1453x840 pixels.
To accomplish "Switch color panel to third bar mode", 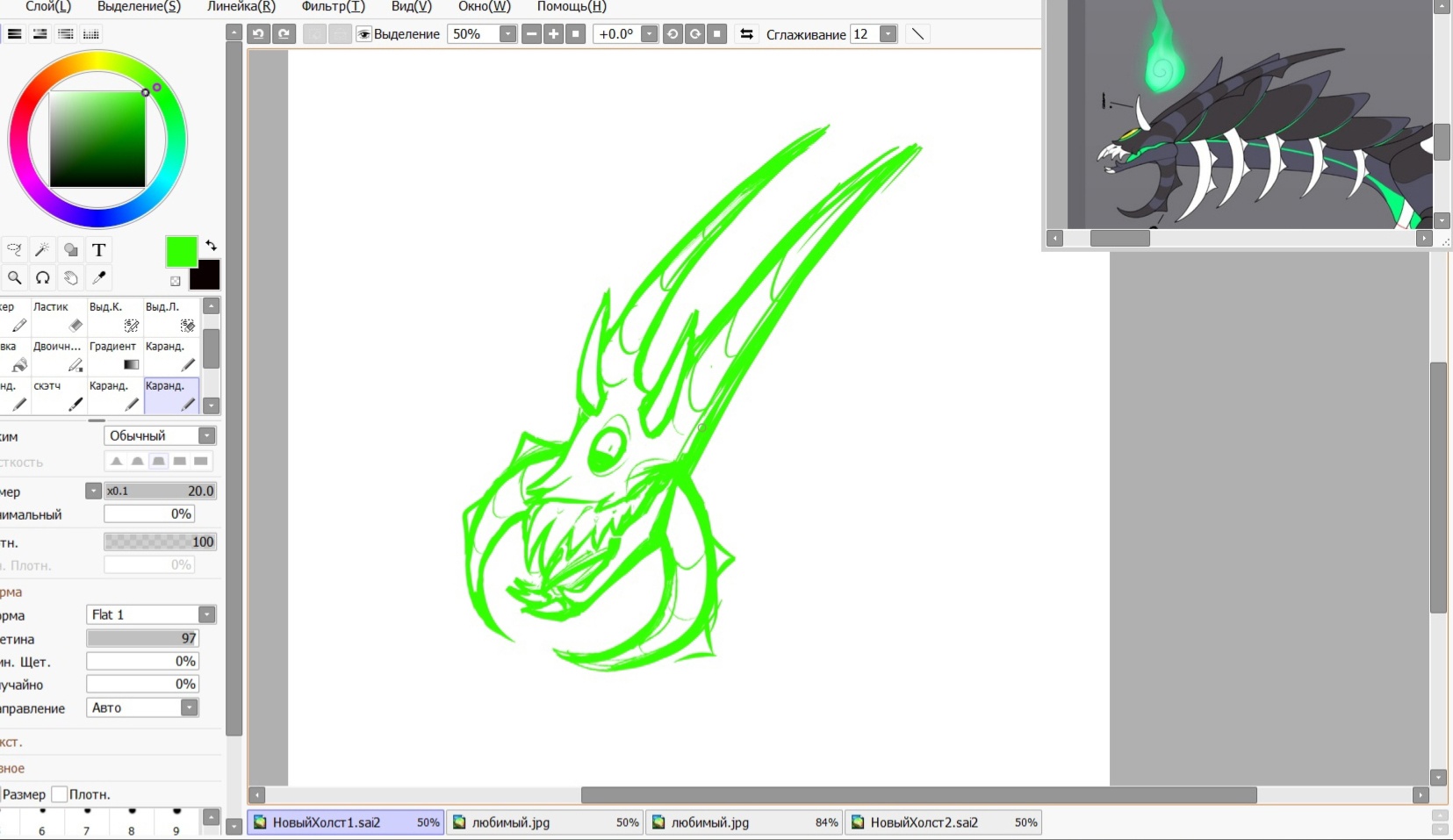I will coord(66,33).
